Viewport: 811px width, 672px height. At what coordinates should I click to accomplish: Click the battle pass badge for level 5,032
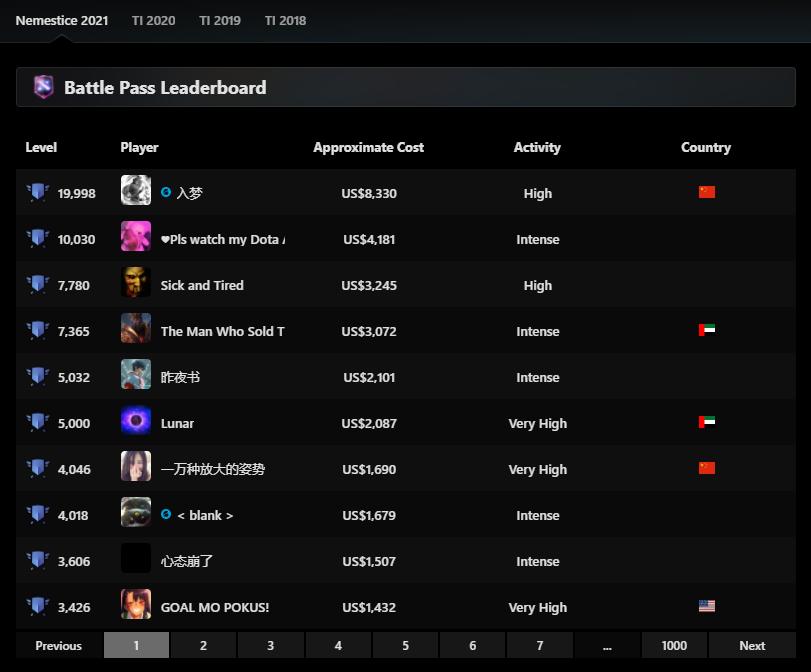(38, 377)
